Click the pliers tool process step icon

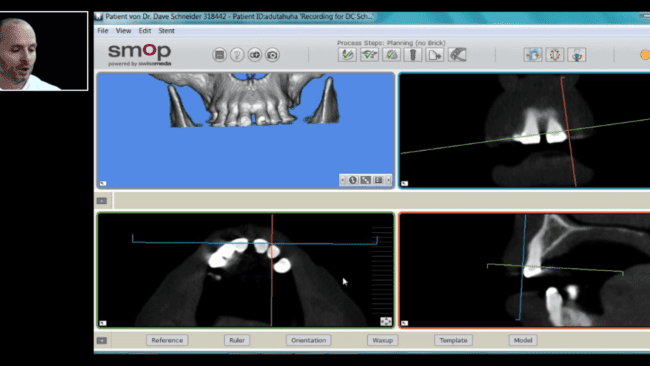(457, 55)
